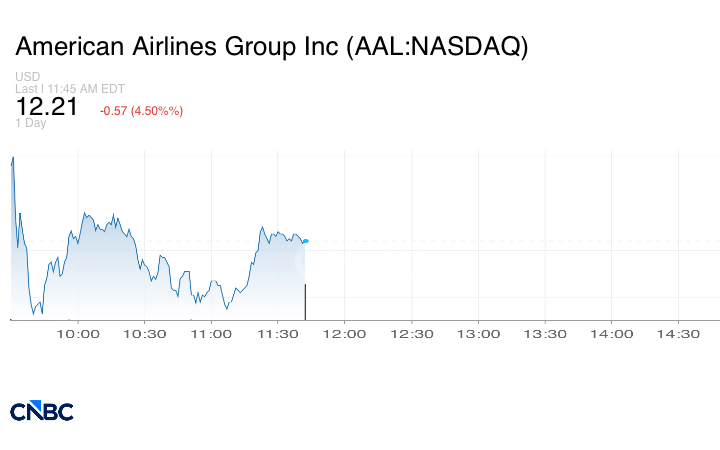The image size is (720, 450).
Task: Select the 1 Day range label
Action: click(x=31, y=123)
